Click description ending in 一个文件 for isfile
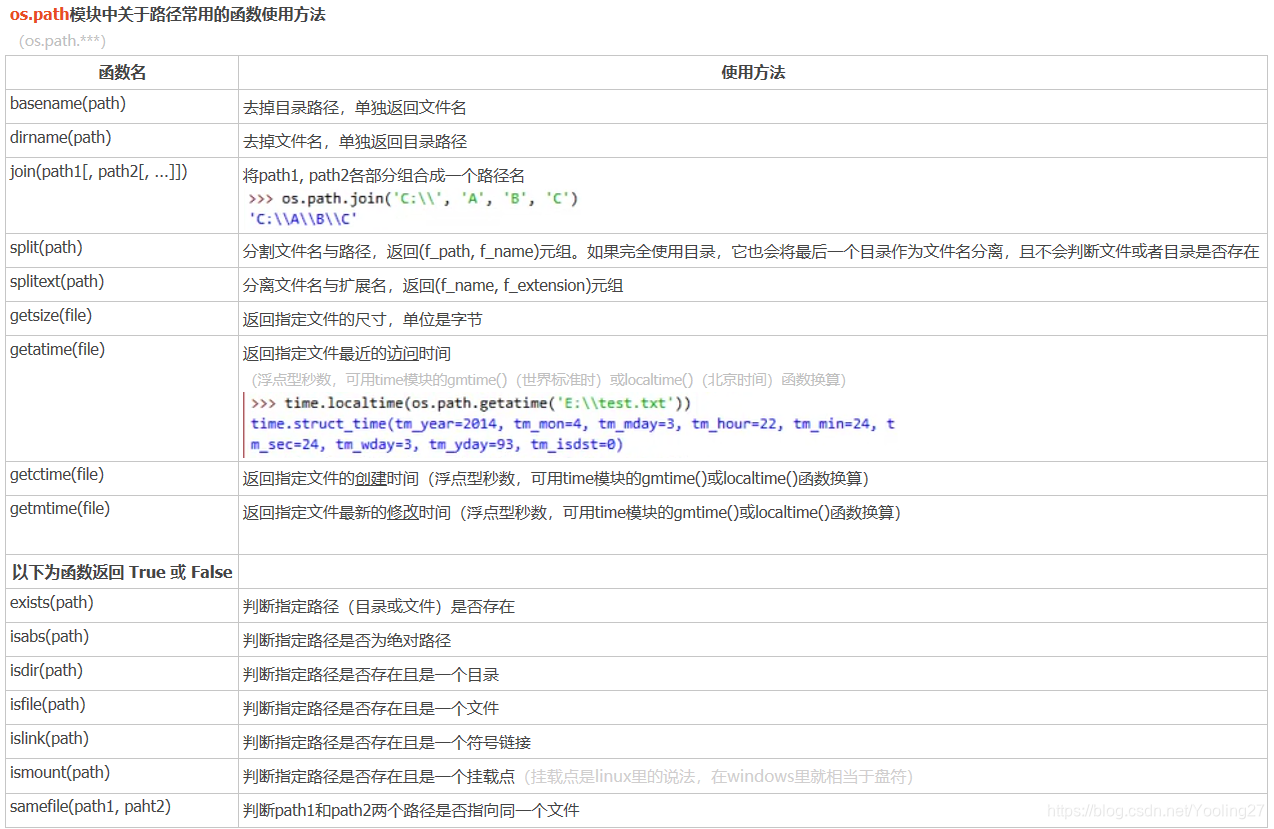 (371, 708)
